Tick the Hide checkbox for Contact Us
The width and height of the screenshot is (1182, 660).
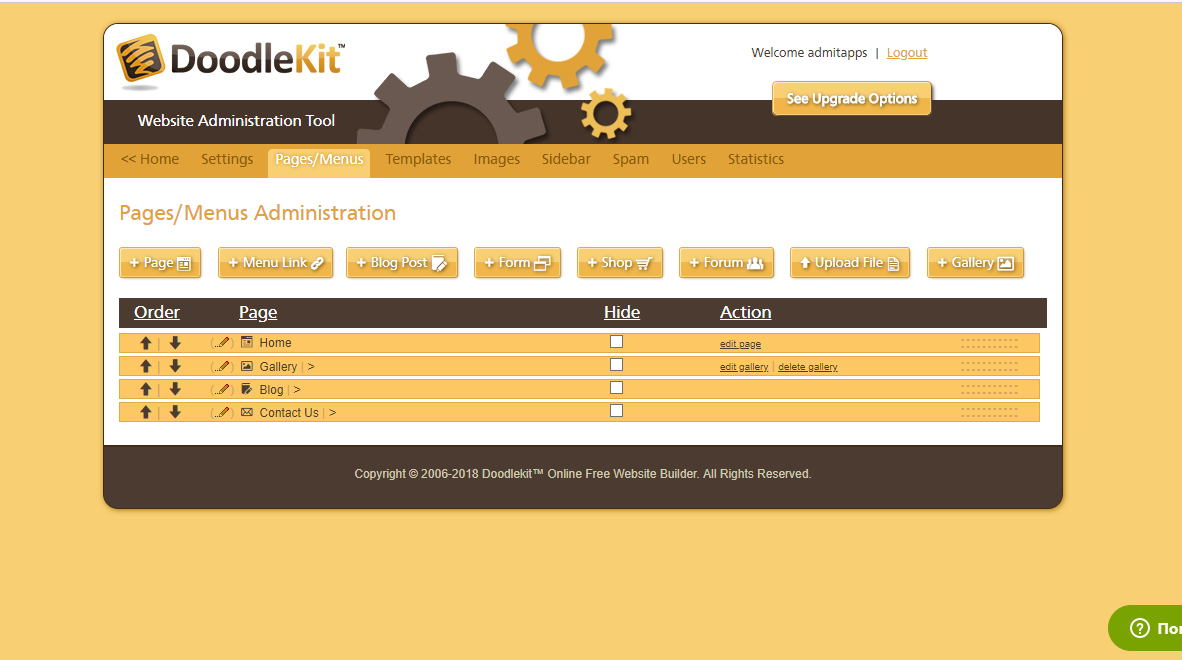tap(617, 411)
